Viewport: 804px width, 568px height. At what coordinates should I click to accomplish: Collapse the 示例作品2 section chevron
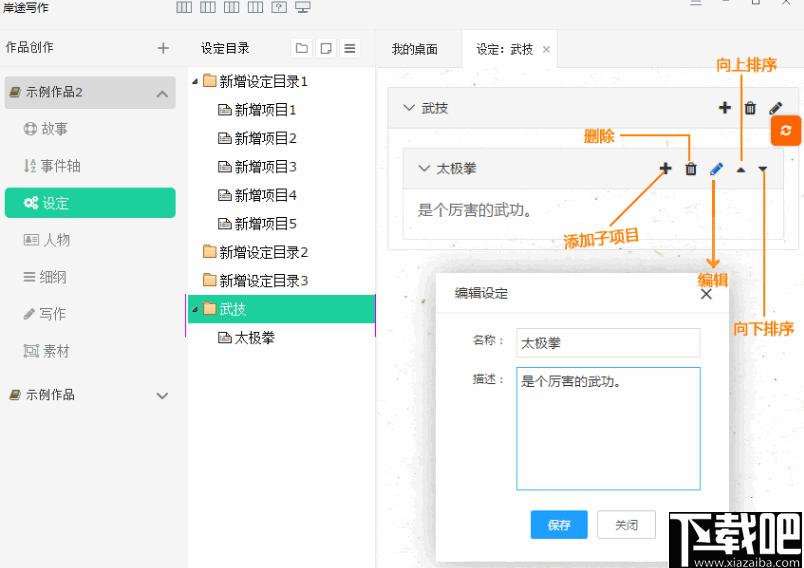162,94
